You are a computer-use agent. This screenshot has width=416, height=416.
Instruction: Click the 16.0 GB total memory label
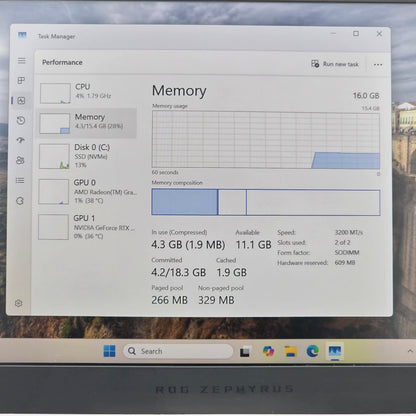coord(366,96)
